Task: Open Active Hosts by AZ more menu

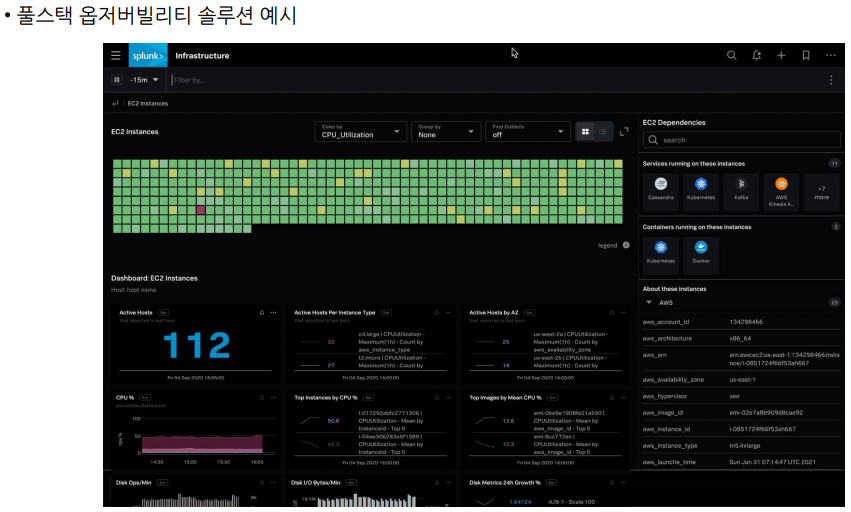Action: click(624, 313)
